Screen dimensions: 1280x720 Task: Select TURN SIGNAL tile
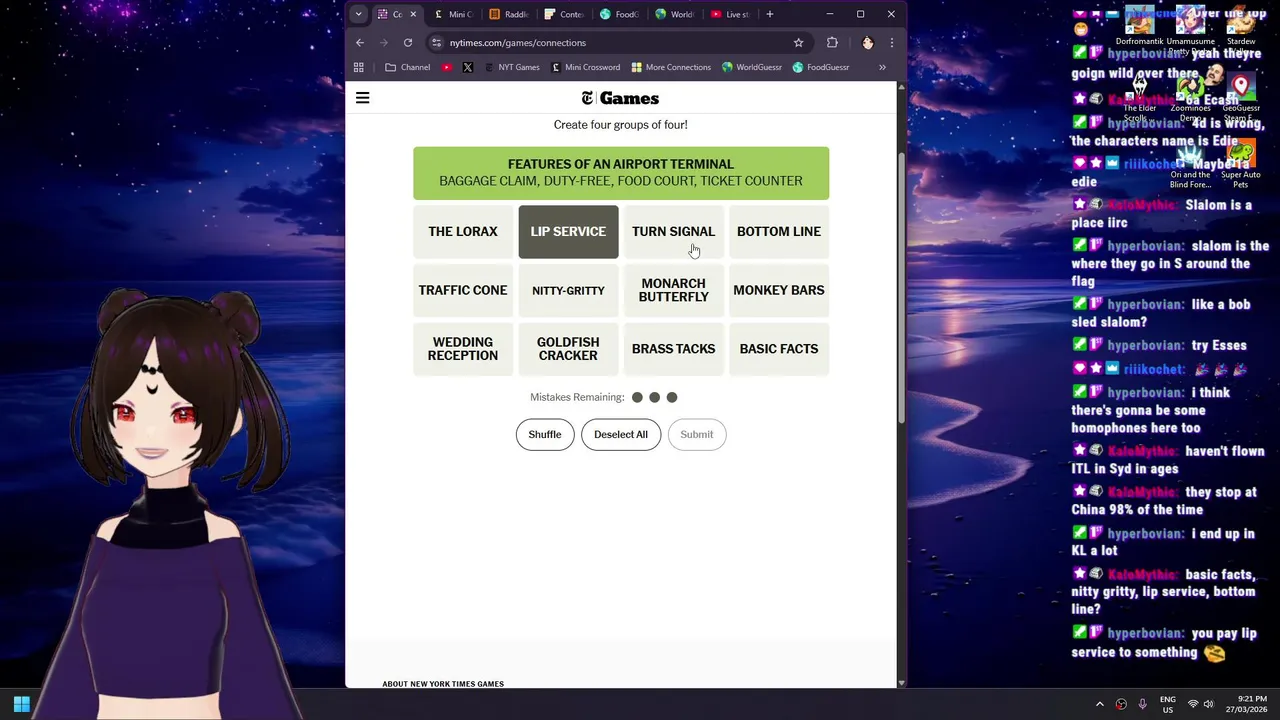673,232
